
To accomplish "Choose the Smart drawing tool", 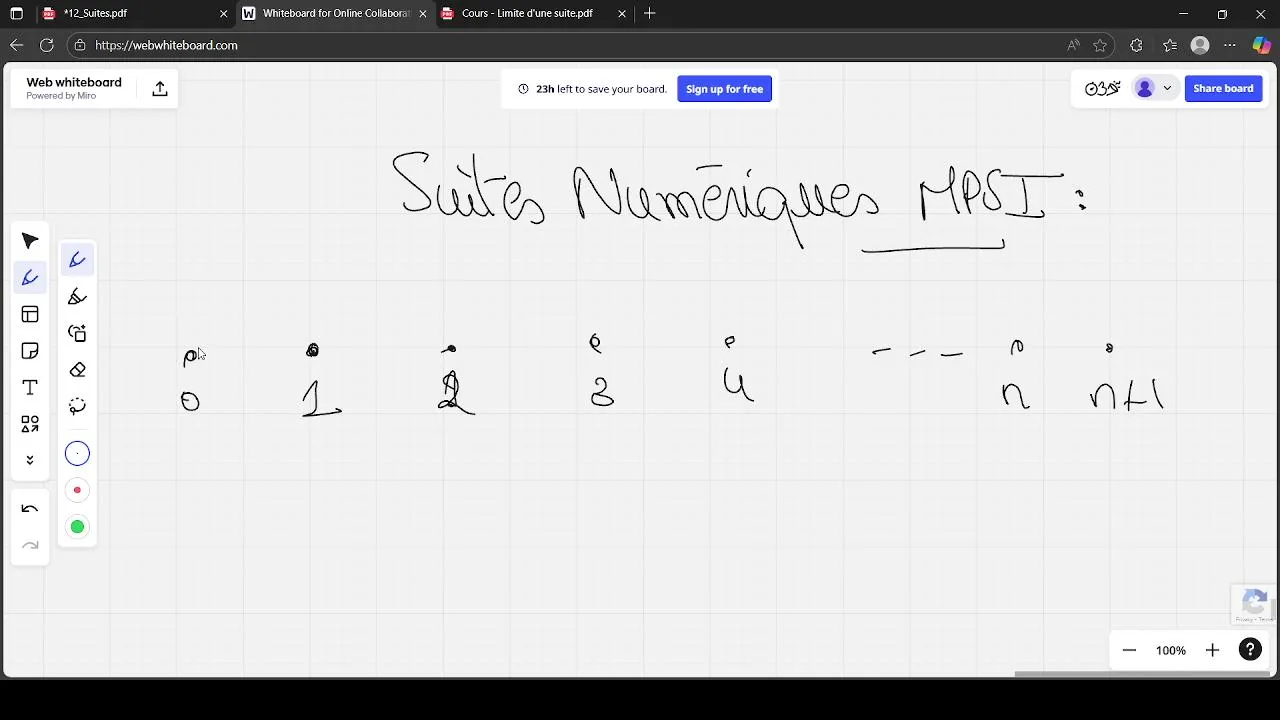I will tap(77, 333).
